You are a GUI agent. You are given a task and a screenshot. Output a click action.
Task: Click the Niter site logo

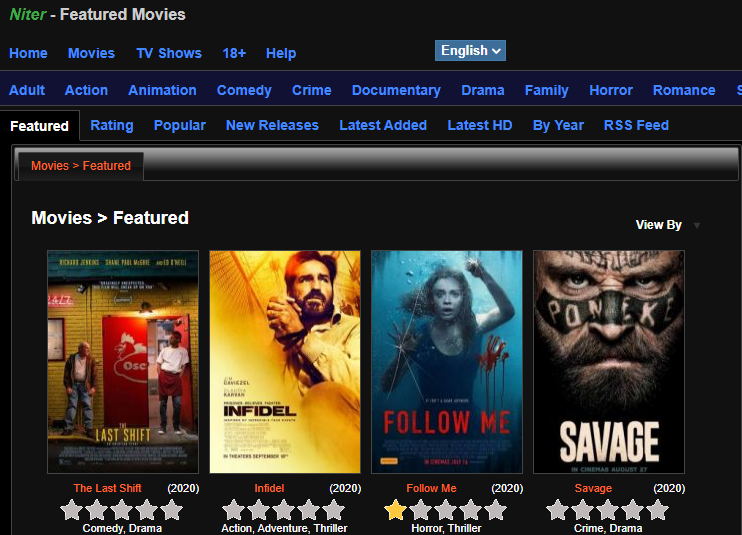pos(28,14)
